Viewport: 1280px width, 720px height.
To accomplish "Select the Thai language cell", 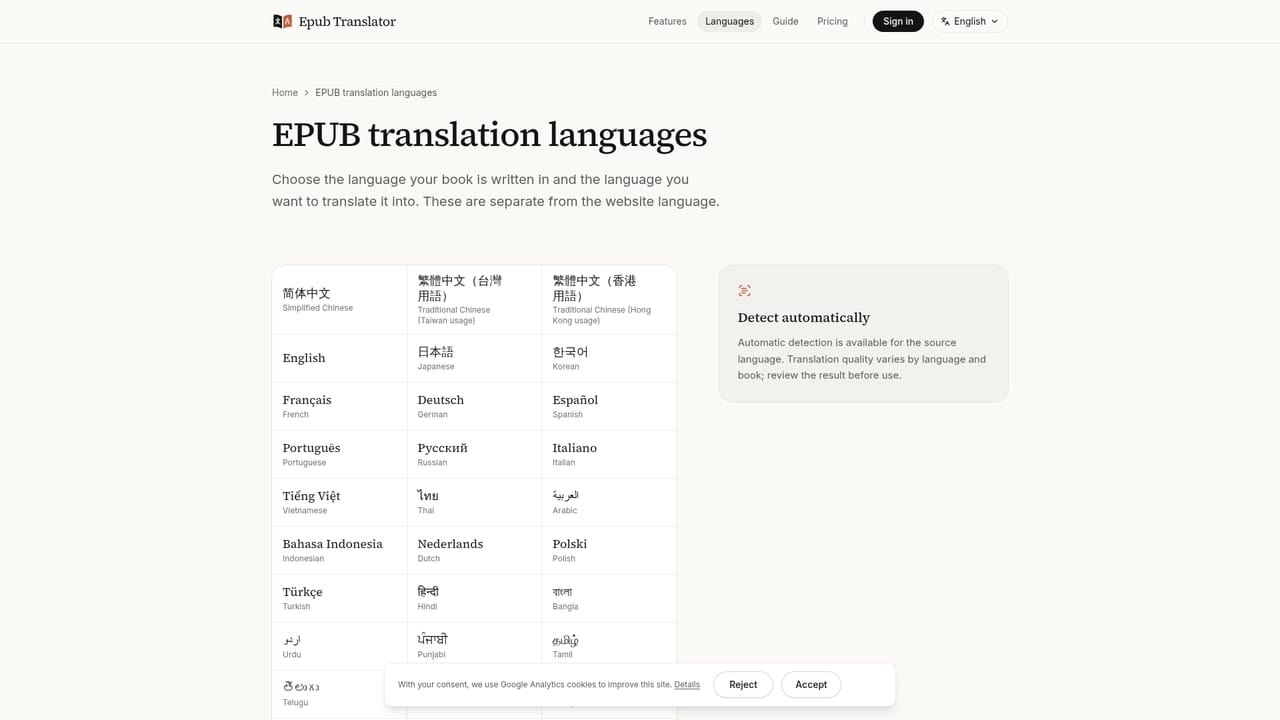I will pyautogui.click(x=474, y=502).
